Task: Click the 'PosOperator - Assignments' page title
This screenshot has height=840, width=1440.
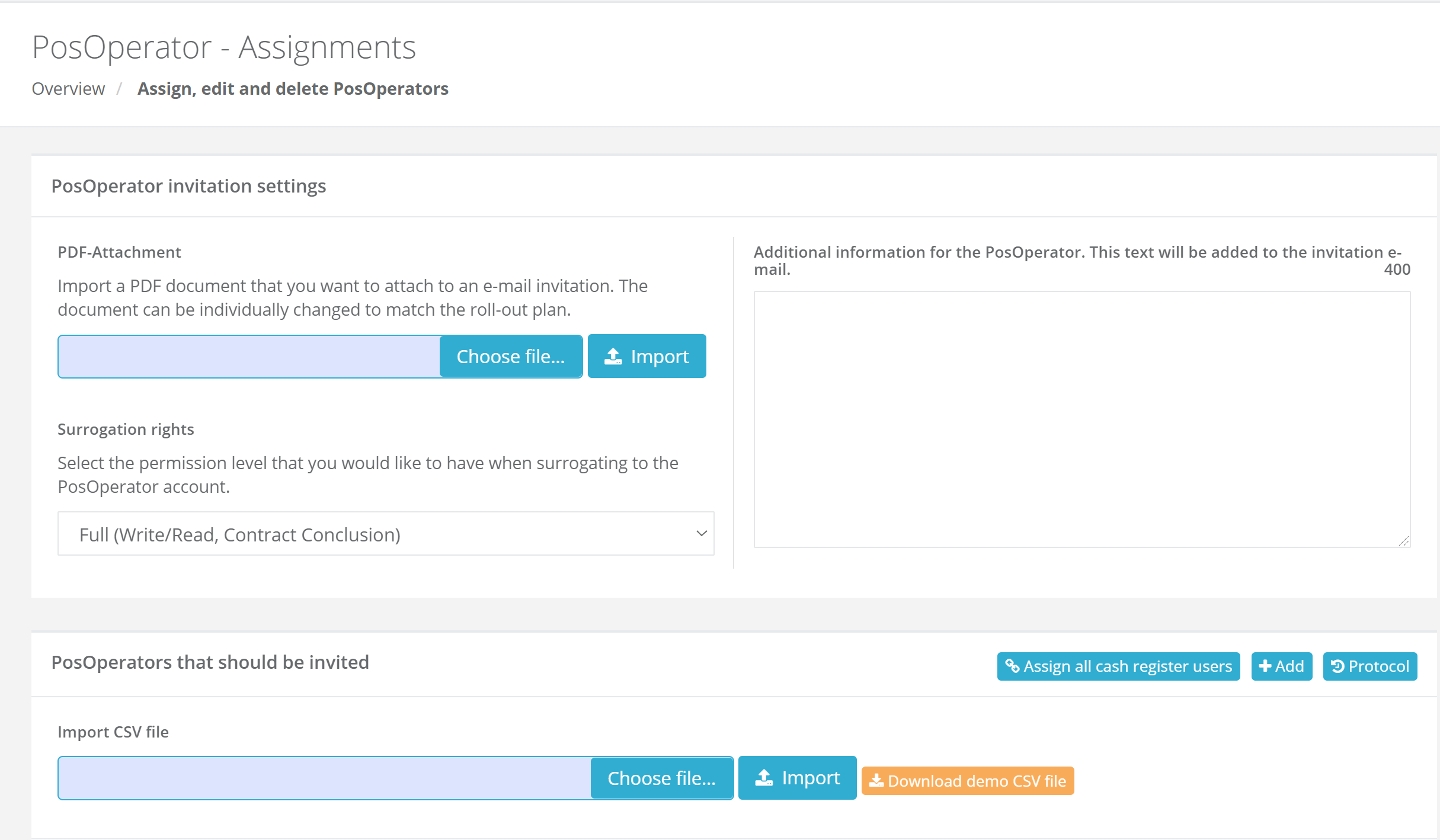Action: click(224, 47)
